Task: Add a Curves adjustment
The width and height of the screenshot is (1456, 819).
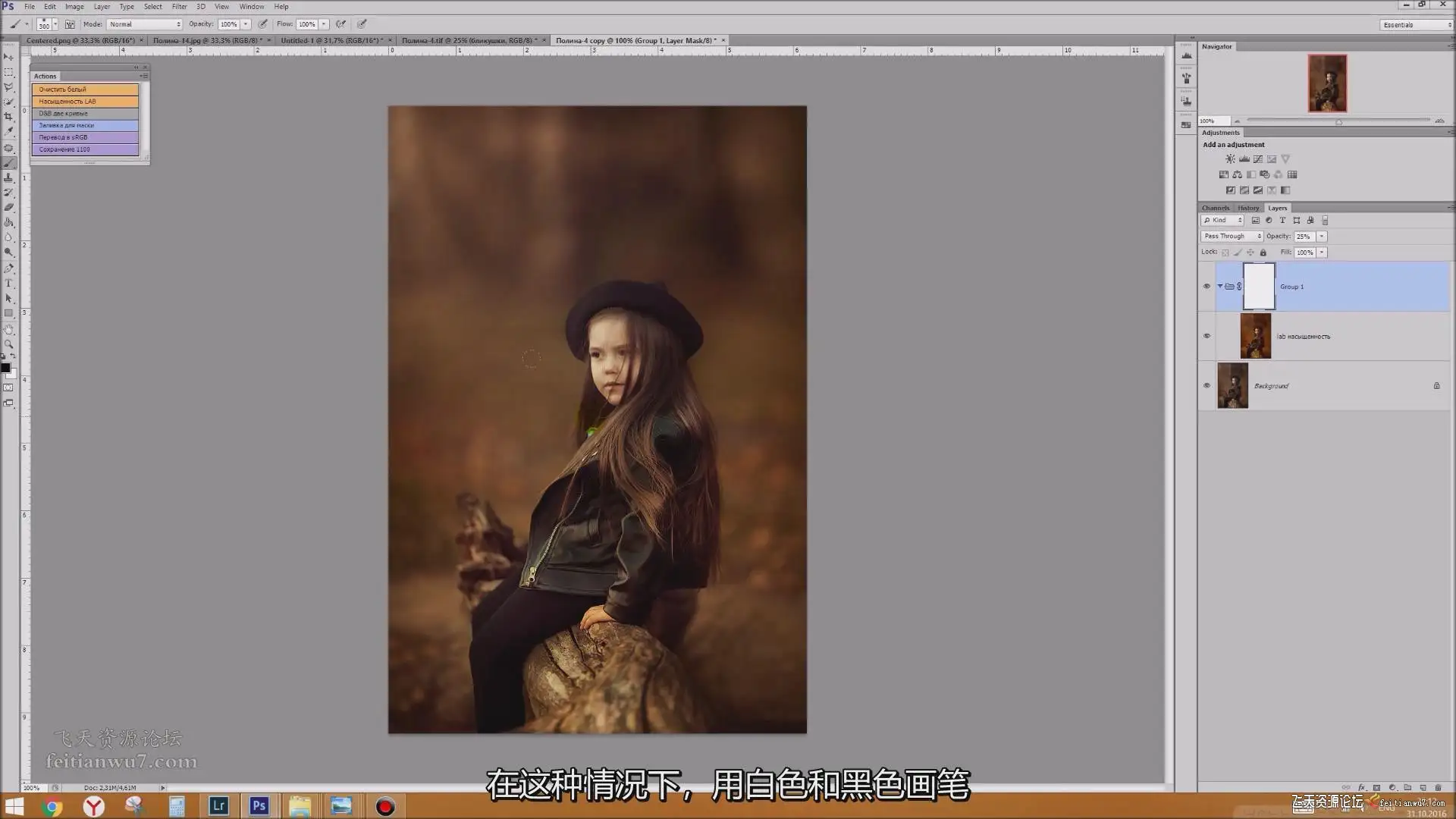Action: click(x=1258, y=159)
